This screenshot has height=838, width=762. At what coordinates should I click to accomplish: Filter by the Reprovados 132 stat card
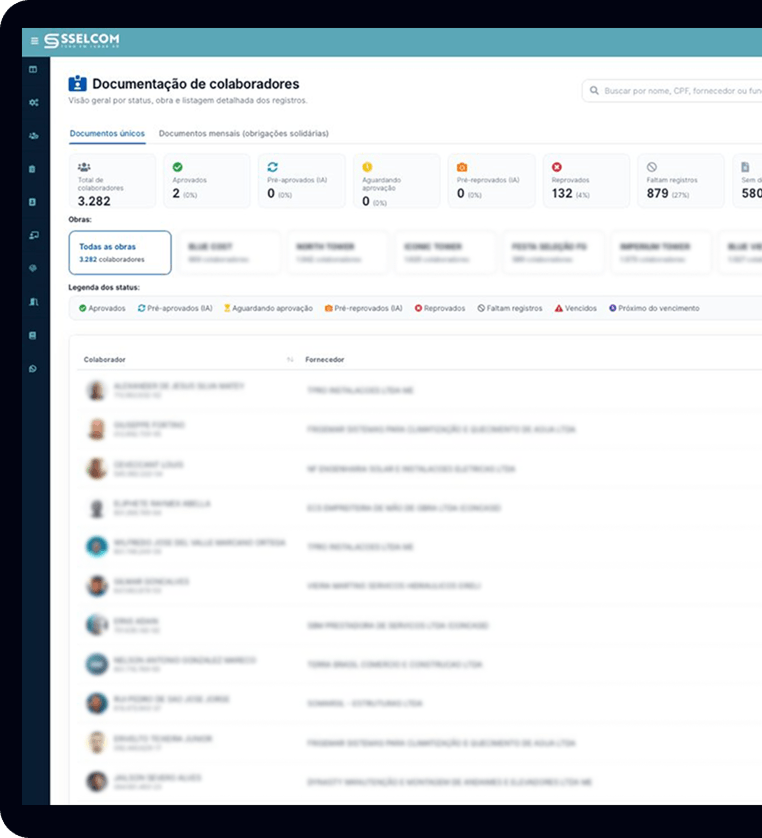pos(586,181)
